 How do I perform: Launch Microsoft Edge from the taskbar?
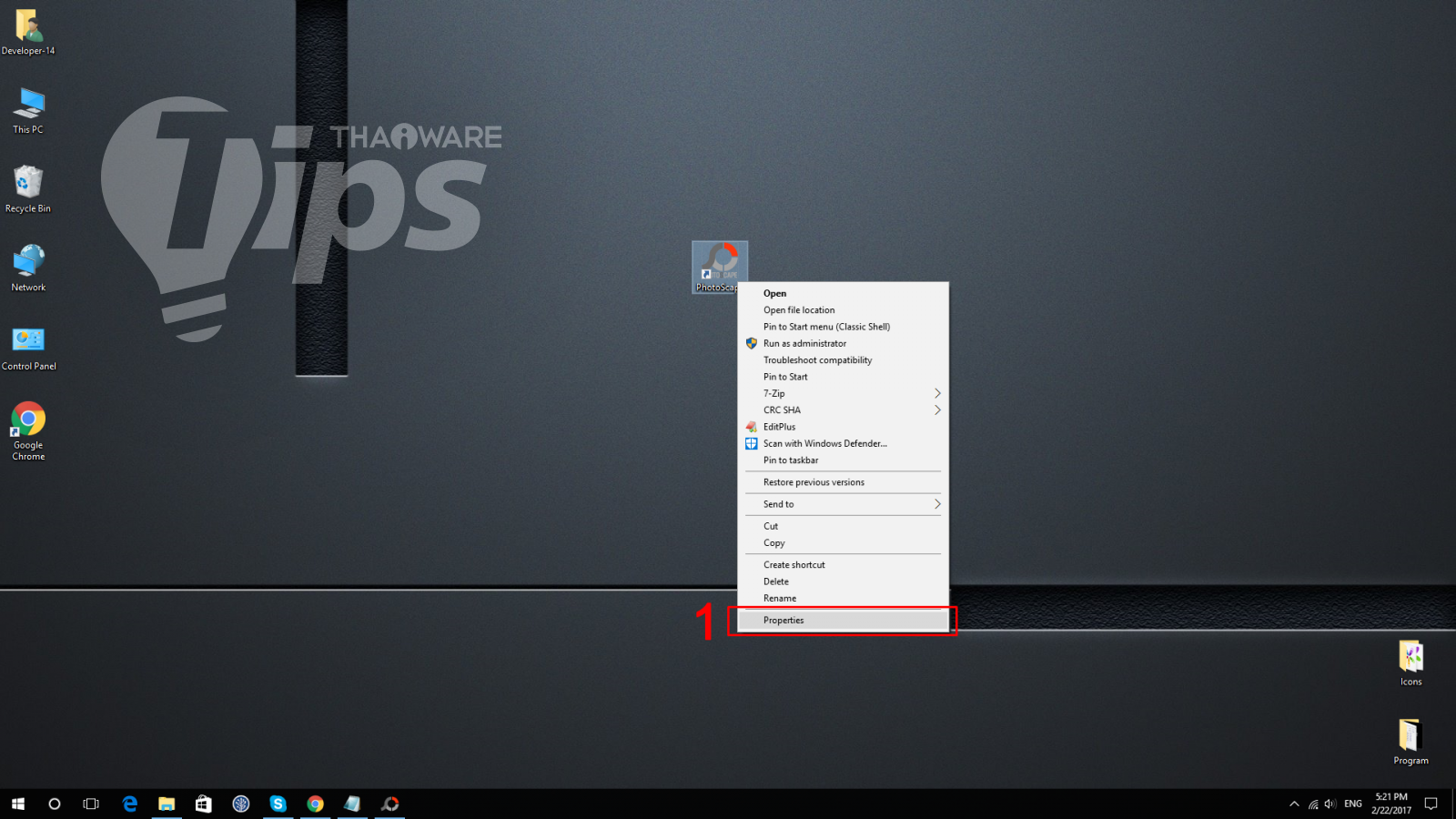[x=130, y=804]
